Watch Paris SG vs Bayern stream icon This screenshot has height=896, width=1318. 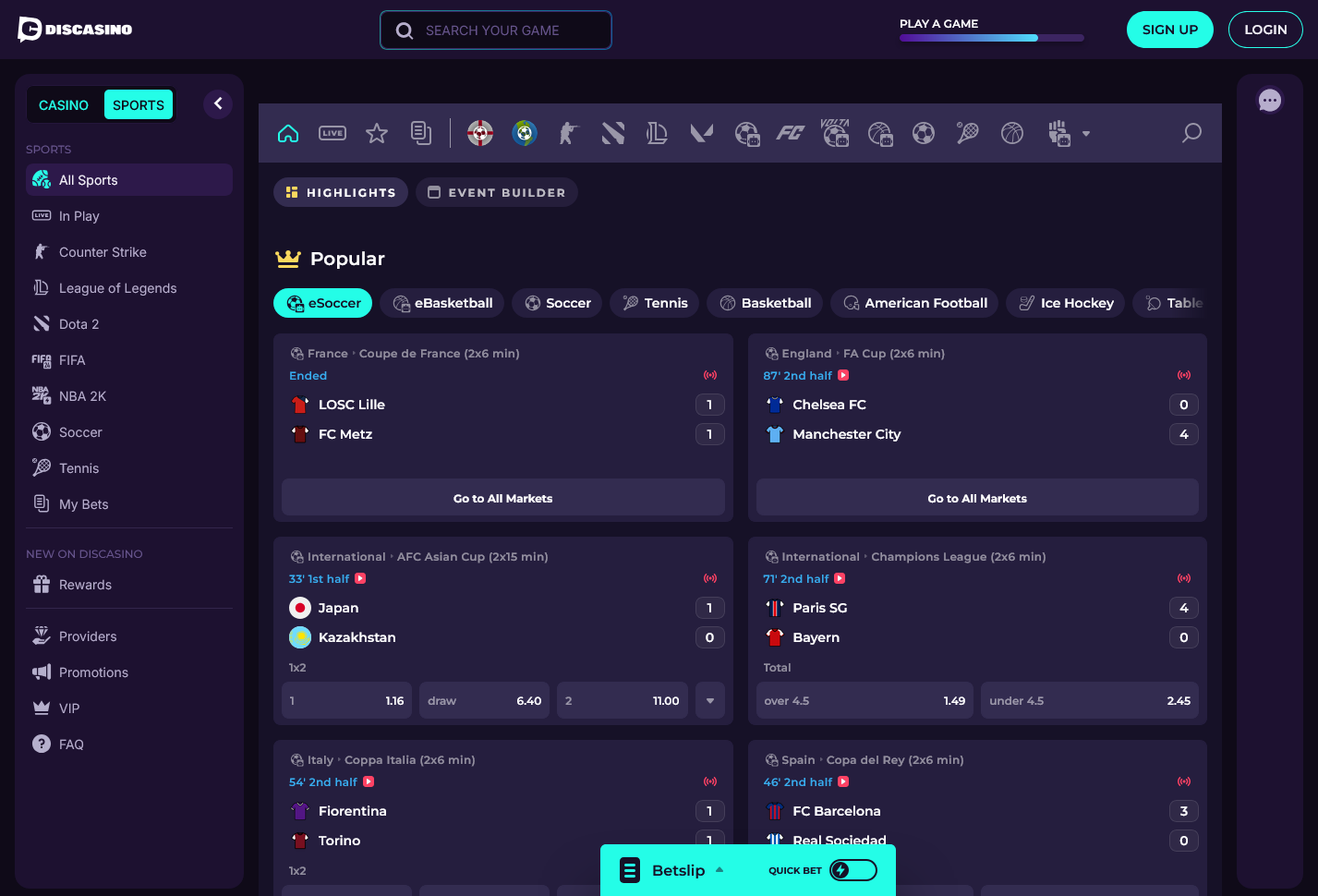coord(840,578)
